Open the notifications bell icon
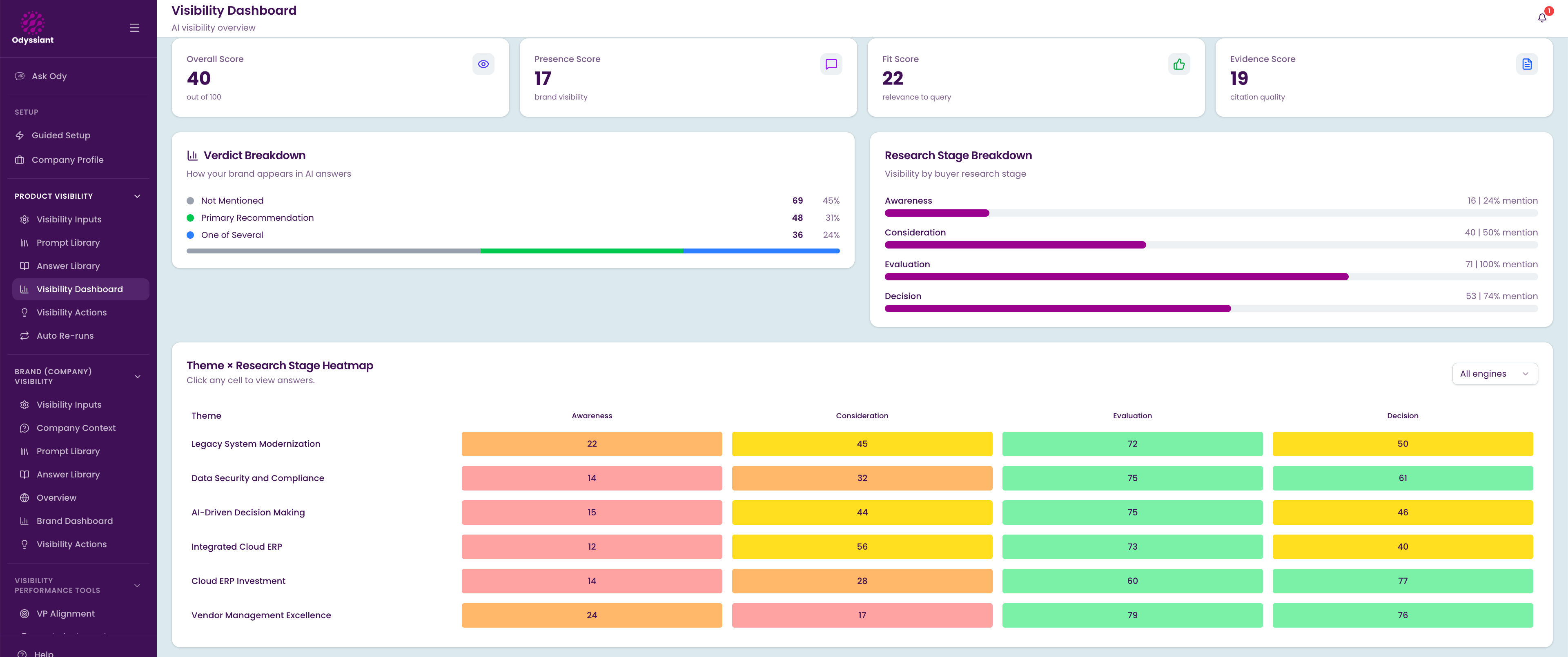 click(x=1542, y=18)
